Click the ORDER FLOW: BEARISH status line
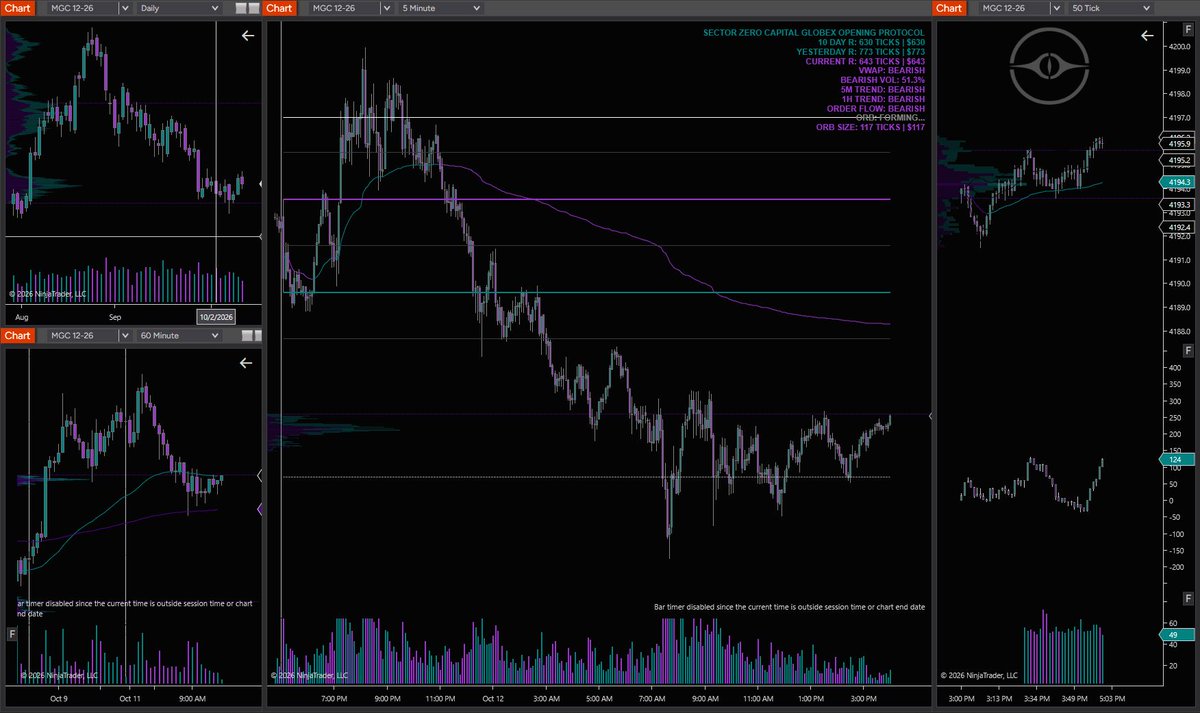The width and height of the screenshot is (1200, 713). coord(875,109)
